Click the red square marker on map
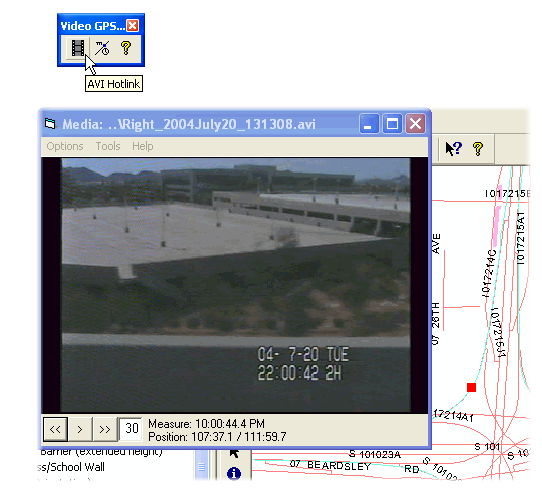The width and height of the screenshot is (542, 492). [471, 387]
